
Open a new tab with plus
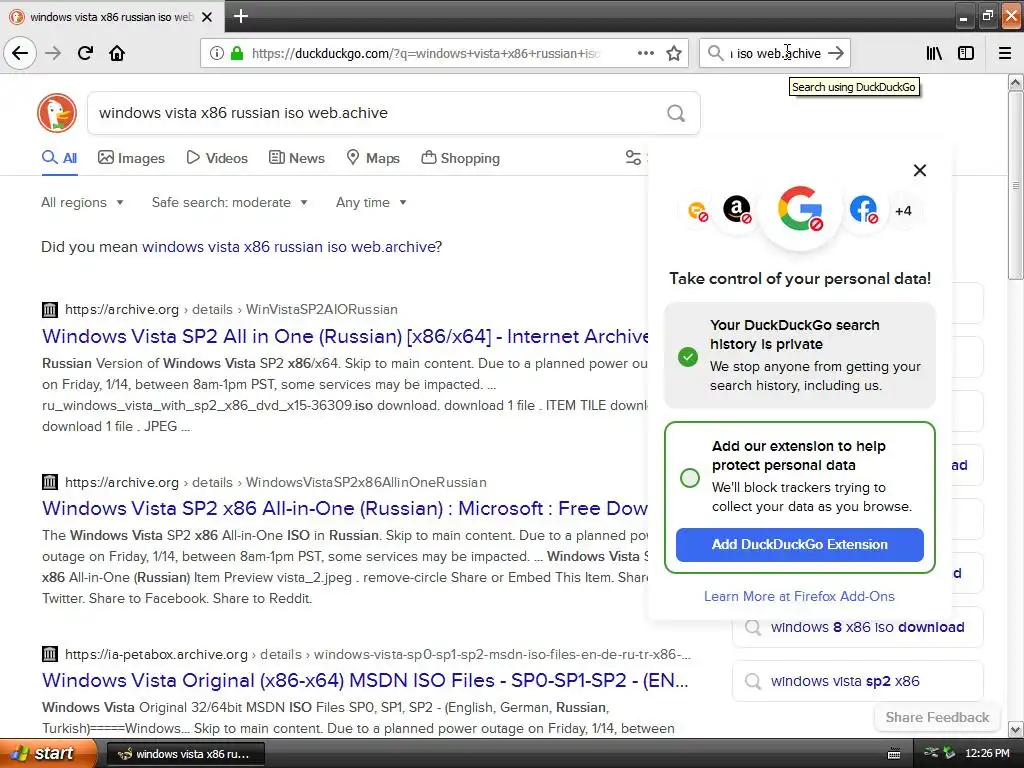(x=241, y=16)
